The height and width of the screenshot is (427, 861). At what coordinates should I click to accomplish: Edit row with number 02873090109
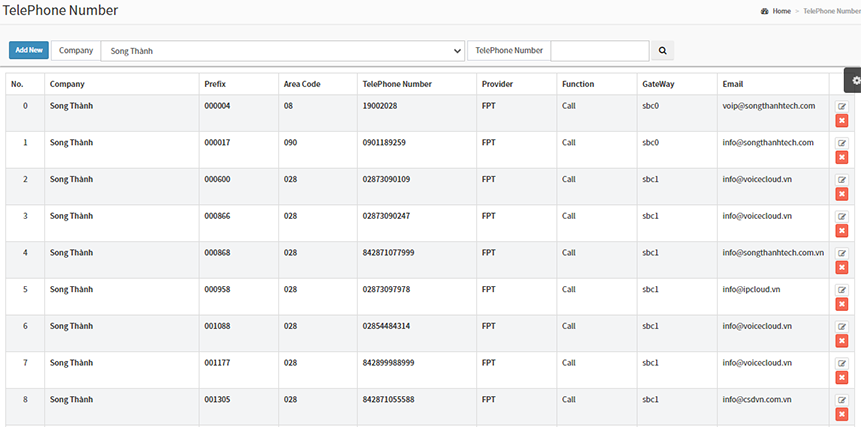tap(841, 180)
